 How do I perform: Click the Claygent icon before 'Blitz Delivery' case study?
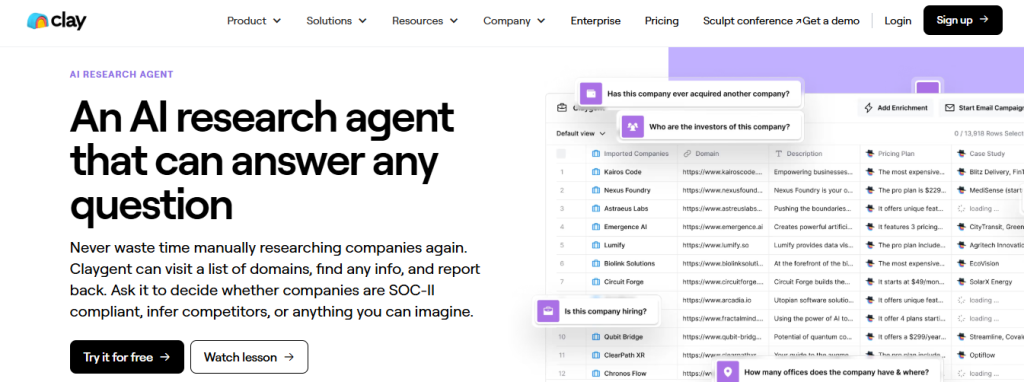(961, 172)
